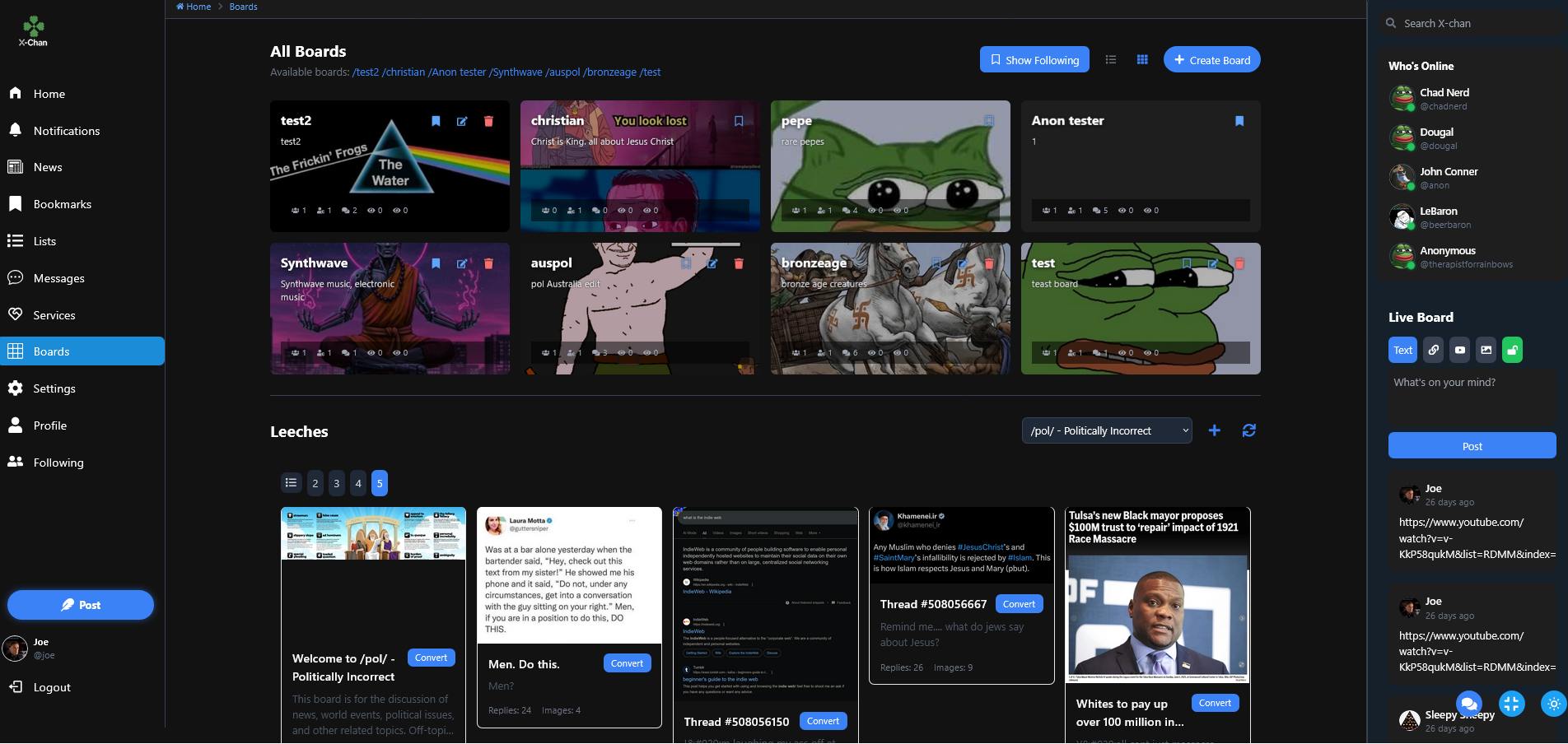
Task: Open Lists in the sidebar
Action: [x=82, y=241]
